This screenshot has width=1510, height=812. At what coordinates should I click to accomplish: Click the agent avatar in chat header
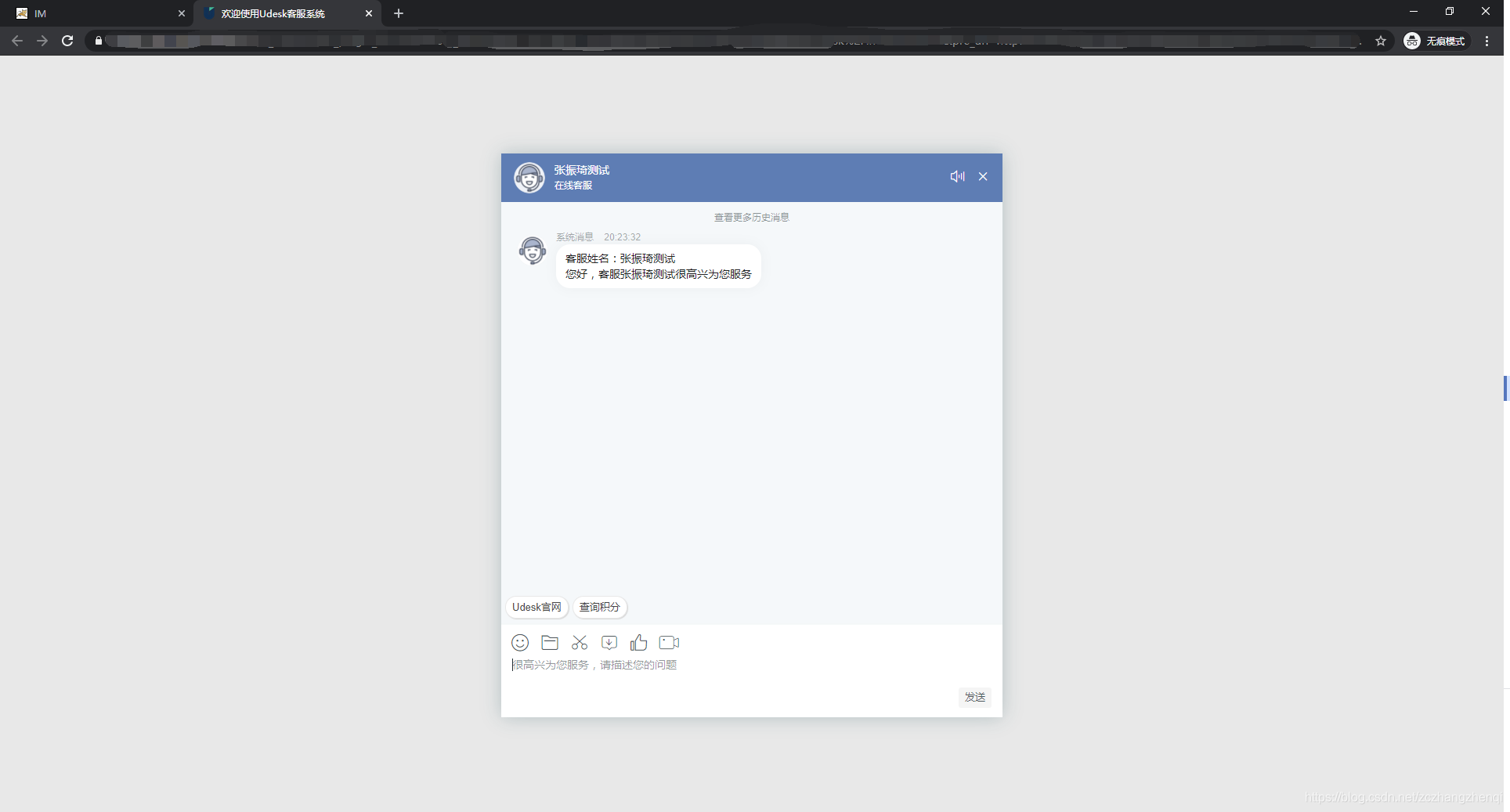[529, 178]
